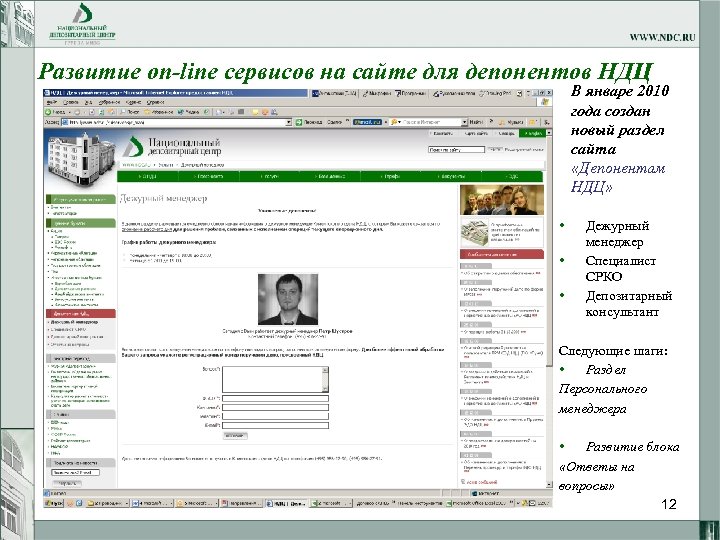The width and height of the screenshot is (720, 540).
Task: Click the Start button on the taskbar
Action: pyautogui.click(x=53, y=503)
